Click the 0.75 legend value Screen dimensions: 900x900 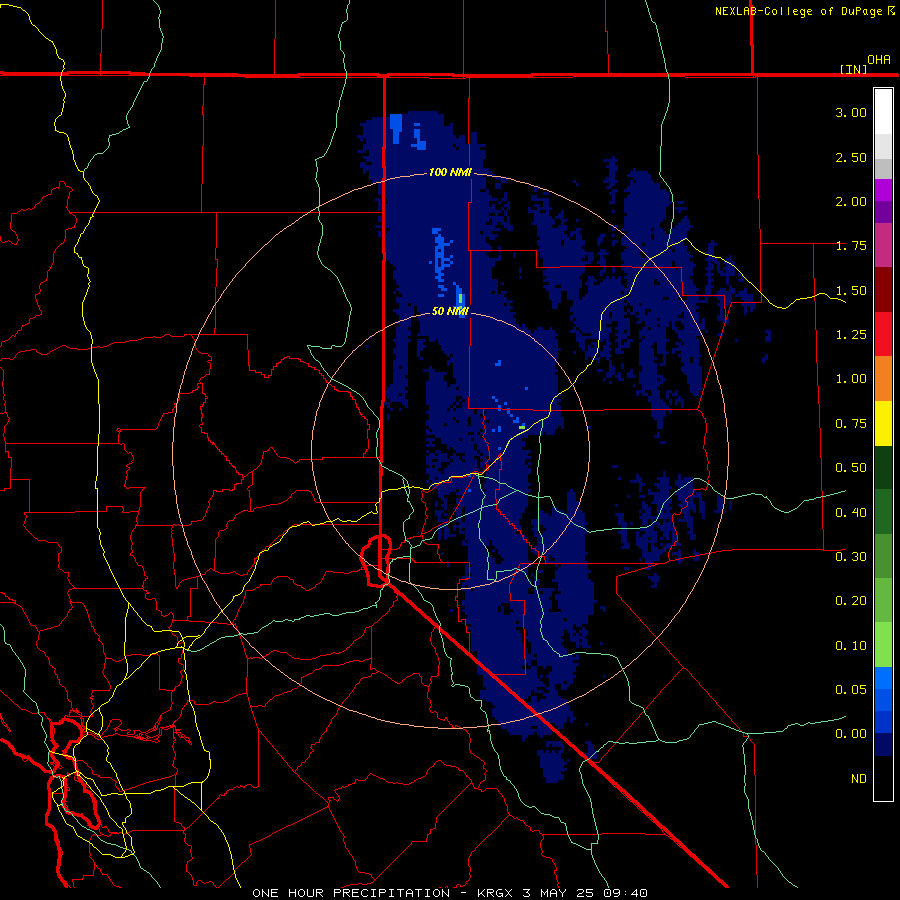[851, 424]
